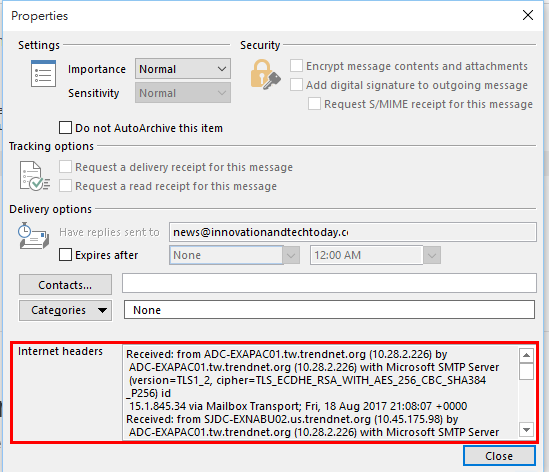This screenshot has width=549, height=472.
Task: Open the Importance dropdown
Action: (183, 69)
